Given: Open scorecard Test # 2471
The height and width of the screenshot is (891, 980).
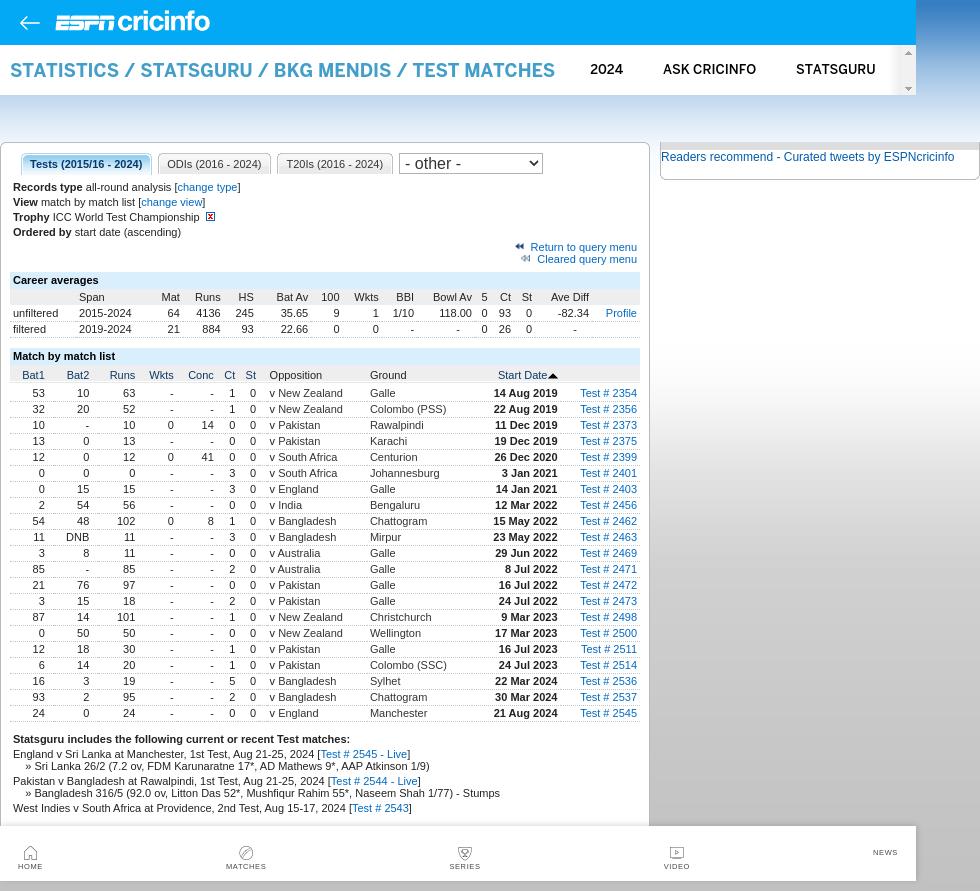Looking at the screenshot, I should [x=608, y=569].
